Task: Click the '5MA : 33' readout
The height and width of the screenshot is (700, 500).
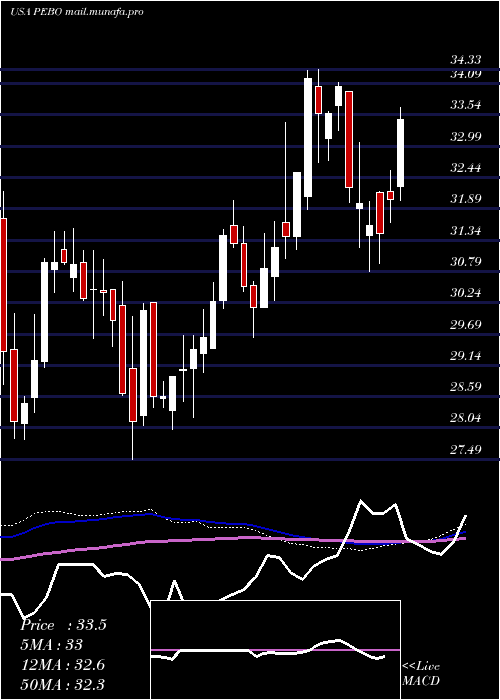Action: pos(52,645)
